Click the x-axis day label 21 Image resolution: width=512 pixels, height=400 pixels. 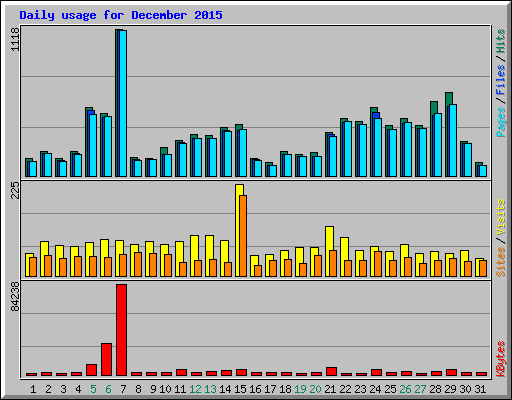330,389
